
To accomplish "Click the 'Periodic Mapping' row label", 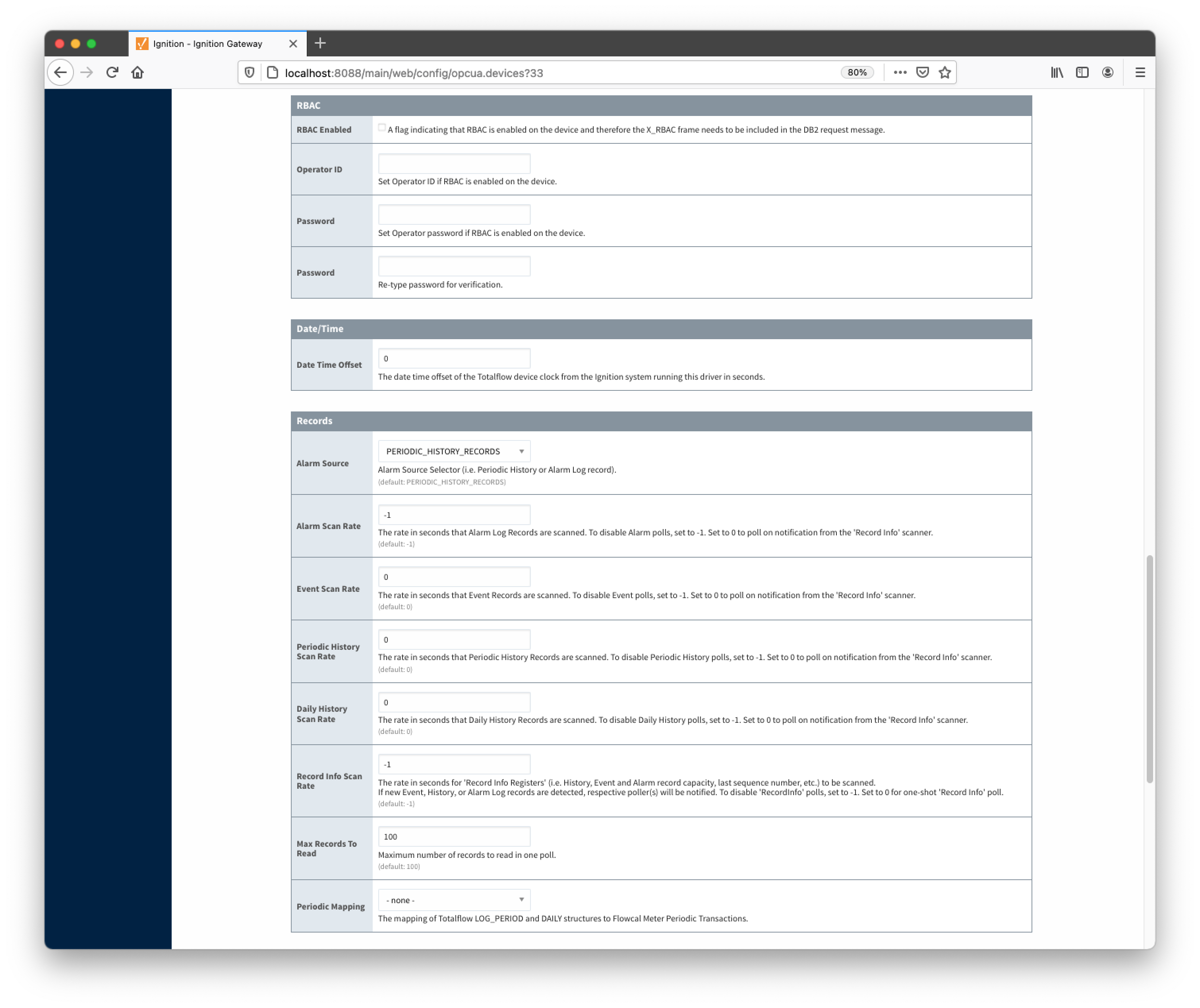I will pyautogui.click(x=331, y=907).
